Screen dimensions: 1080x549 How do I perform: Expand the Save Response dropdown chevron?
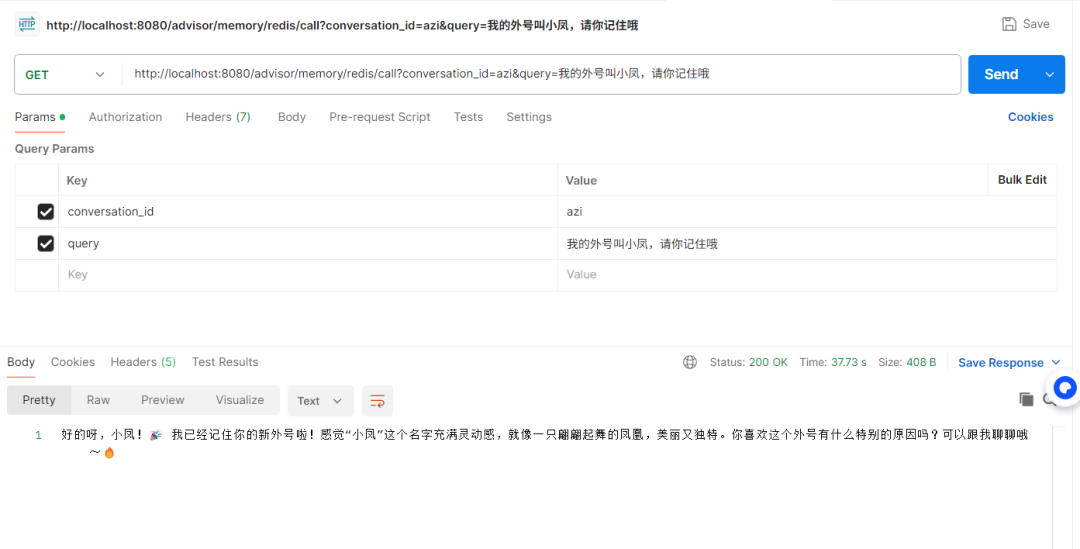pyautogui.click(x=1056, y=362)
